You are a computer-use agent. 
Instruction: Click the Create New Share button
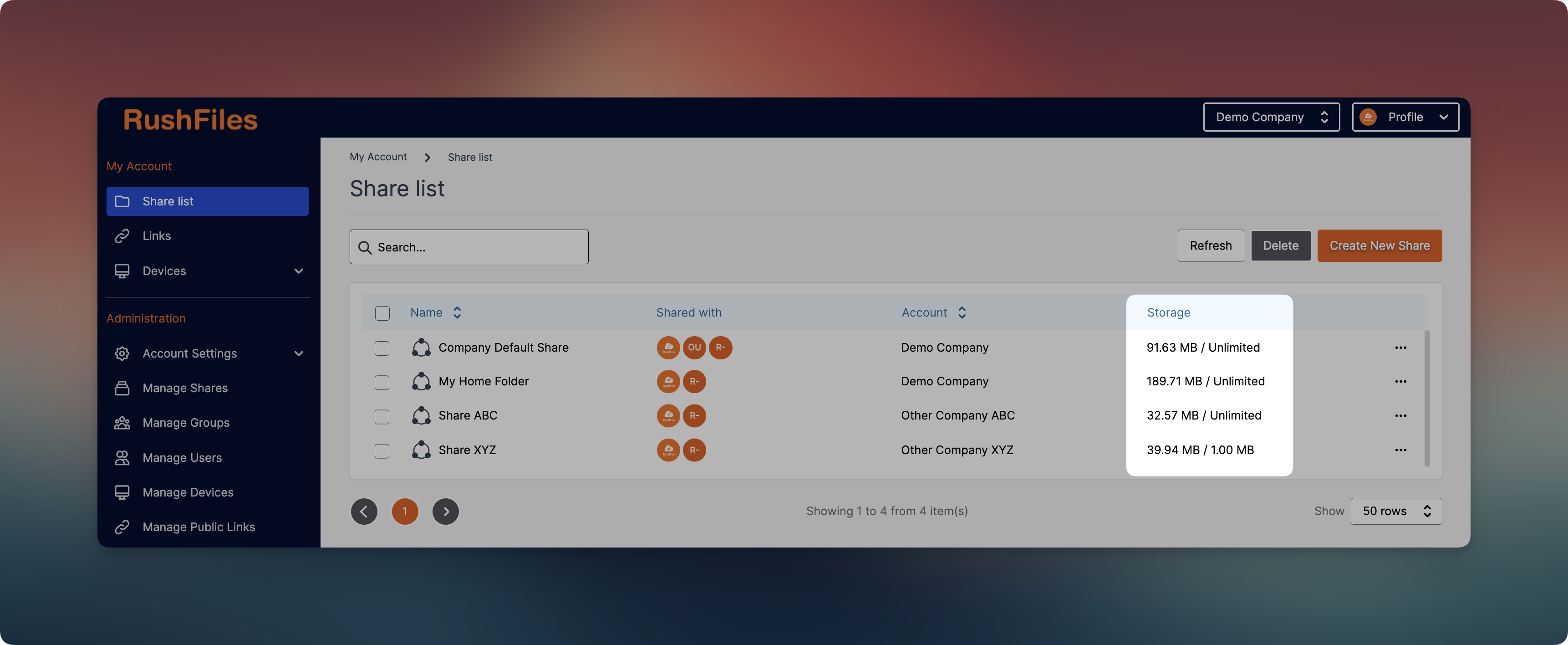[1380, 246]
